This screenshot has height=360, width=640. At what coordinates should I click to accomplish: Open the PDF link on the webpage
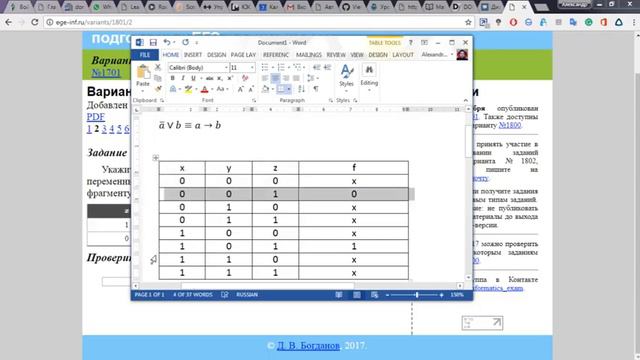96,117
